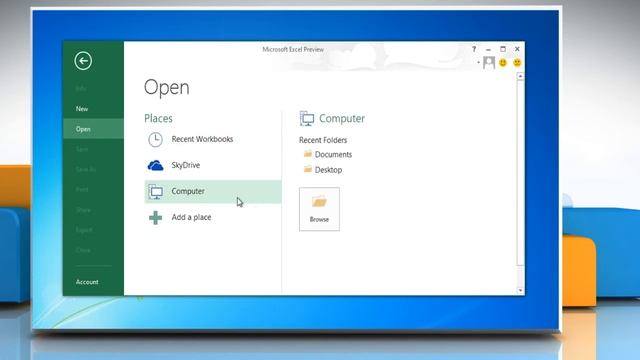
Task: Expand the account dropdown arrow
Action: [x=478, y=62]
